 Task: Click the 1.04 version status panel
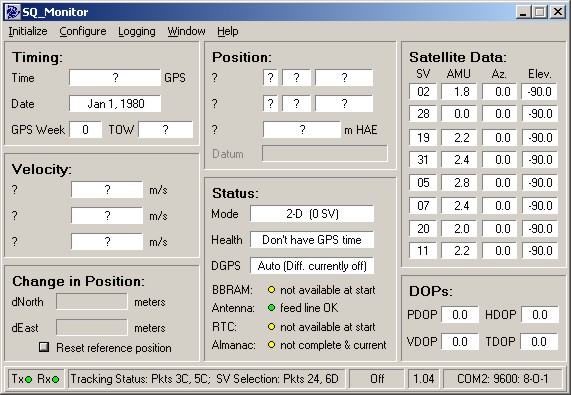tap(424, 379)
